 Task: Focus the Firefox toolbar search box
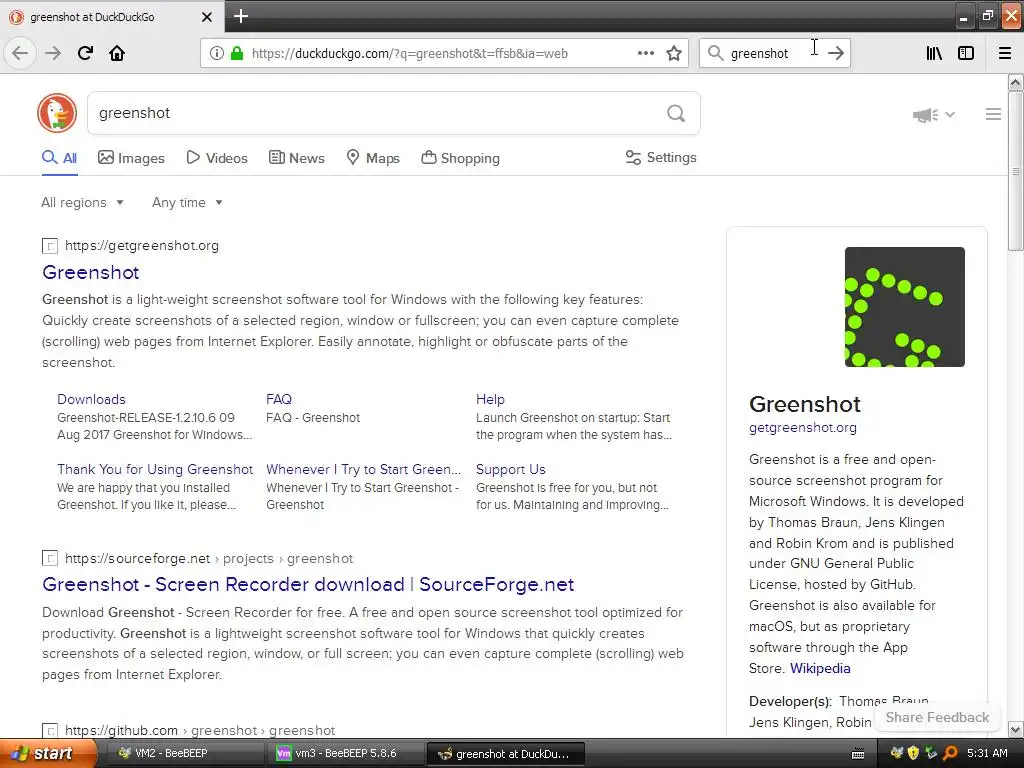(x=774, y=53)
